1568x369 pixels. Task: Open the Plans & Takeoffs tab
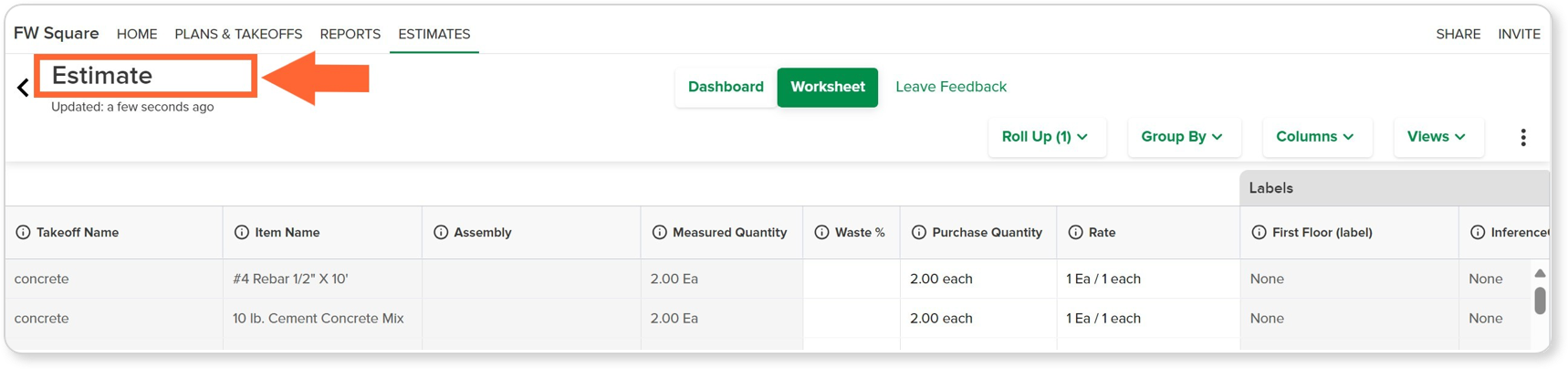click(x=238, y=35)
